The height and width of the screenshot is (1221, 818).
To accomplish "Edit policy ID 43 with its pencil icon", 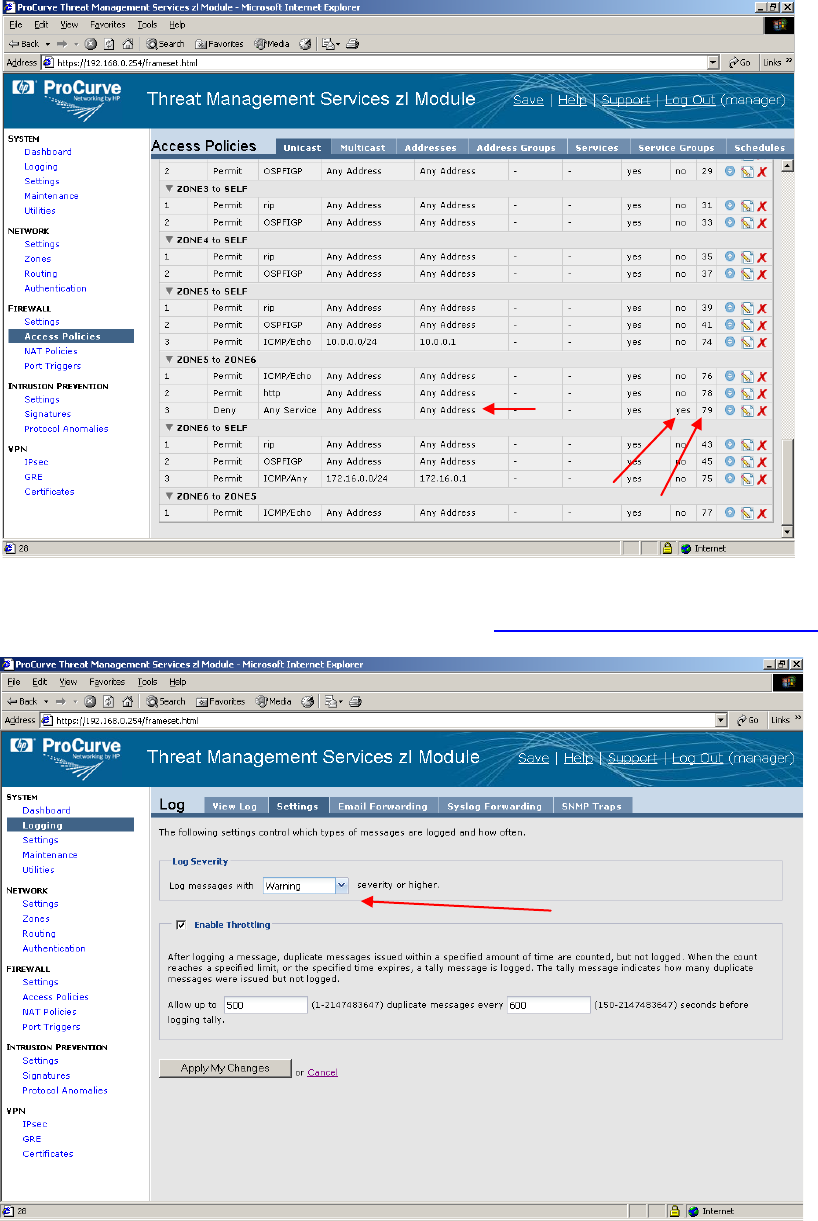I will (x=746, y=444).
